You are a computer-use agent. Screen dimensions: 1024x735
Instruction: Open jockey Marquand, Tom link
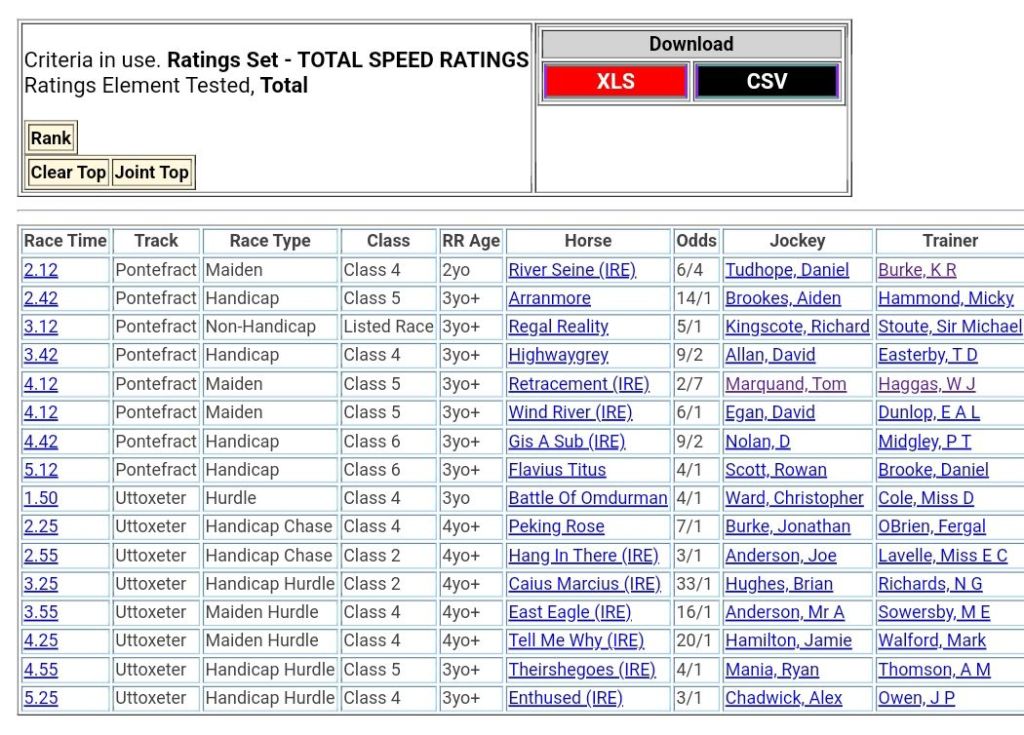point(785,384)
